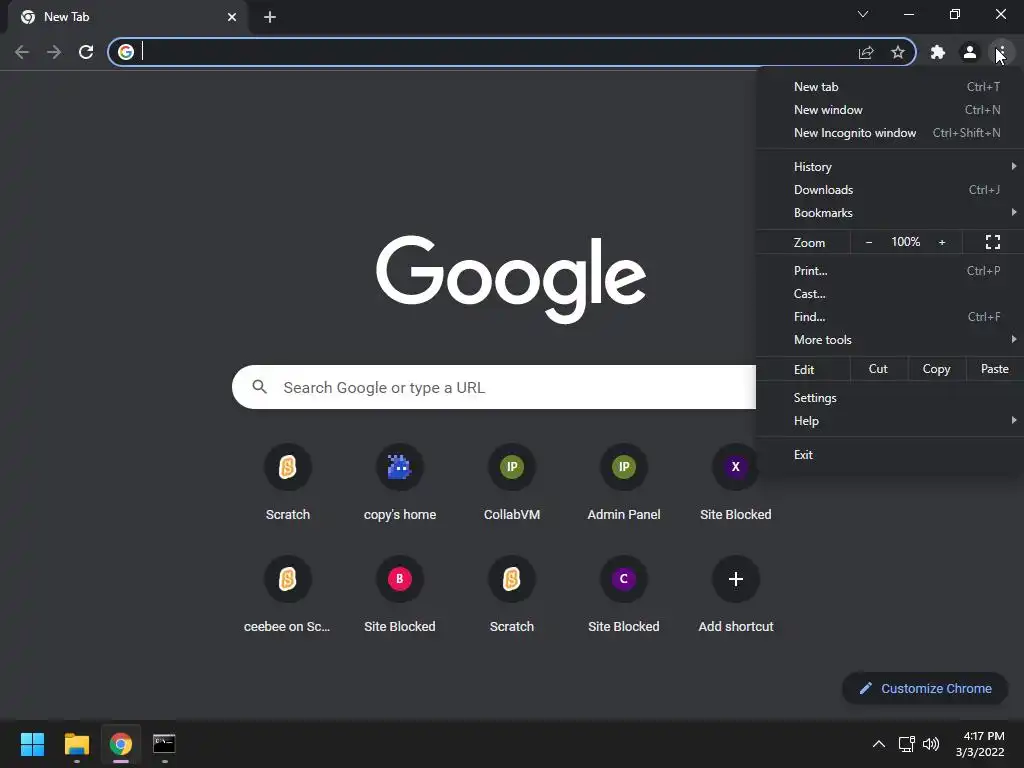
Task: Open Windows Start menu
Action: coord(32,744)
